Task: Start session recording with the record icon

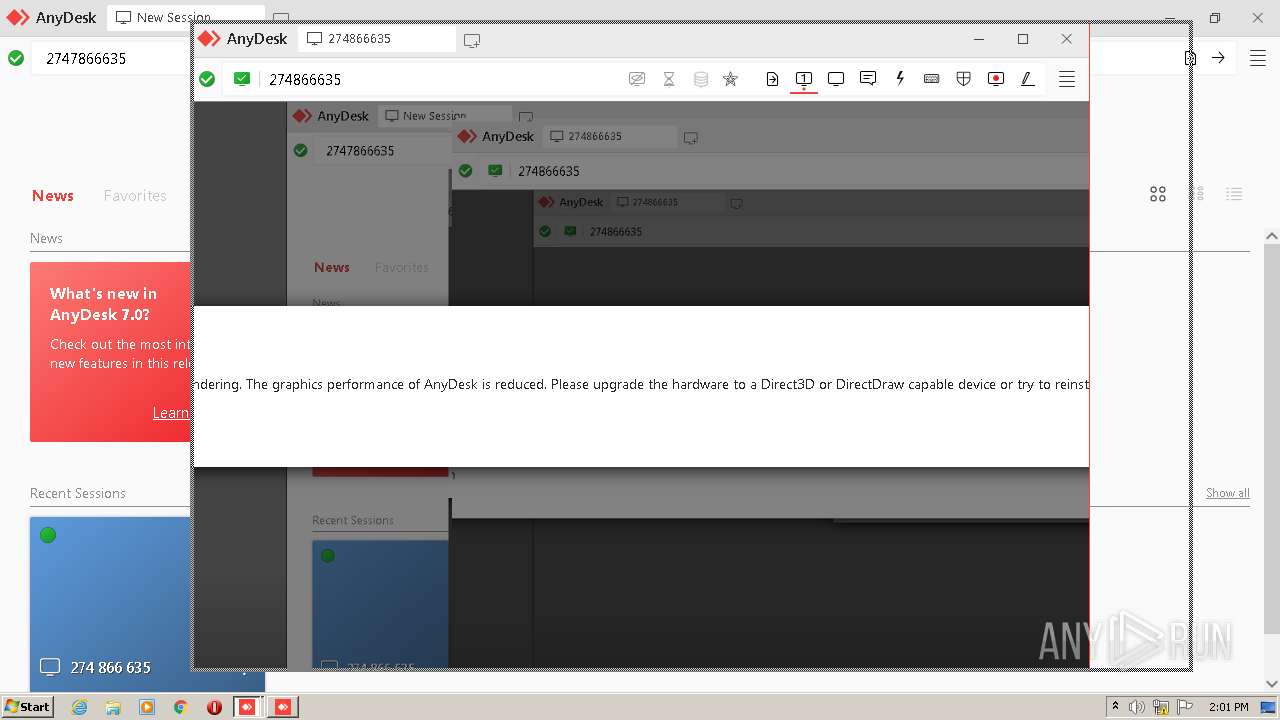Action: [995, 79]
